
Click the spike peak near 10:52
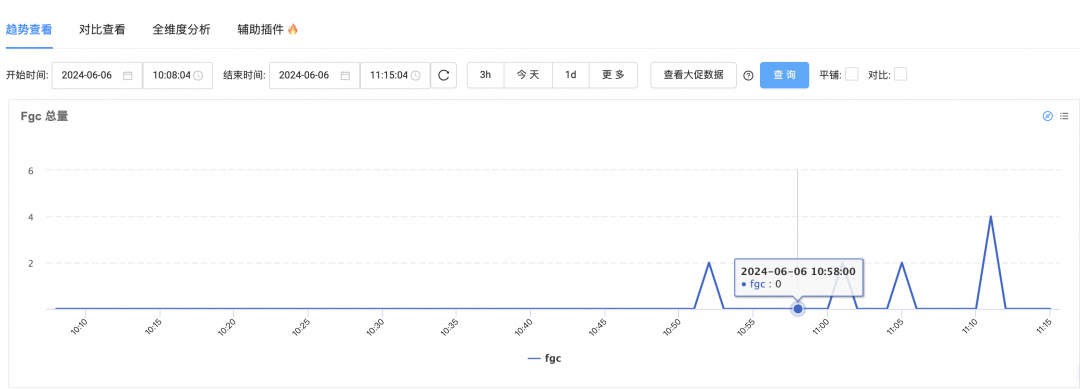coord(709,262)
